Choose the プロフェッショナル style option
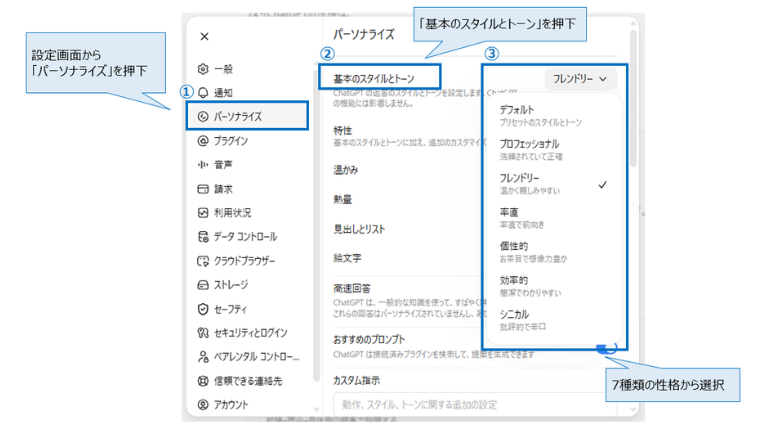 [554, 150]
